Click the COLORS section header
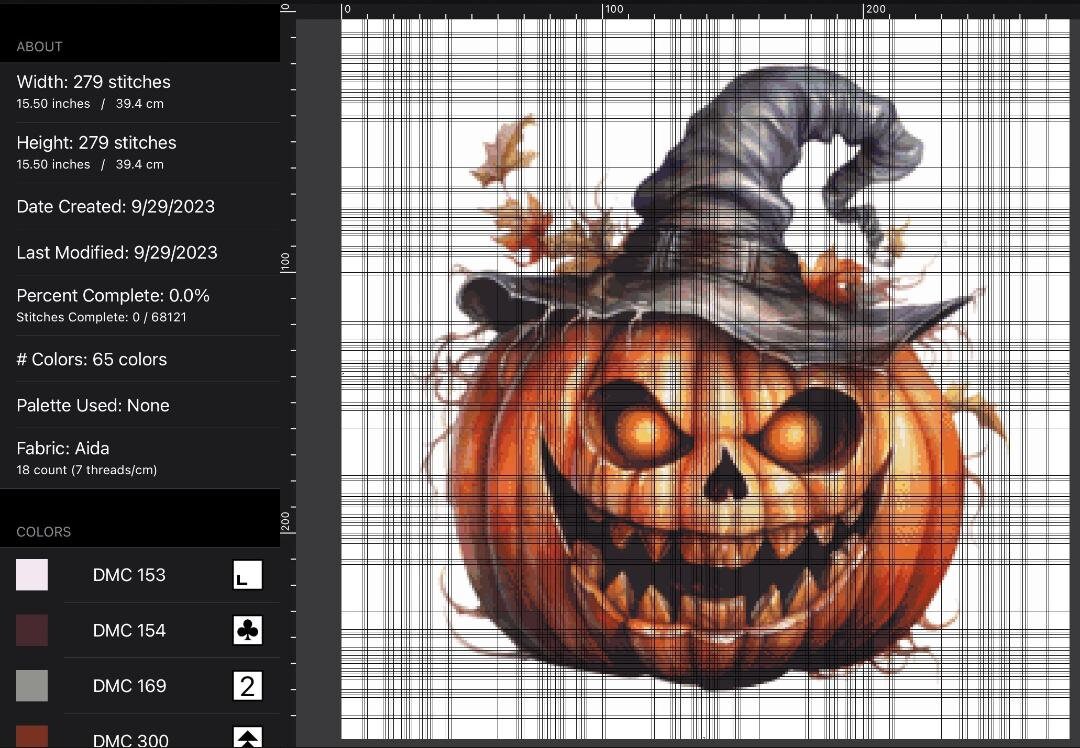The height and width of the screenshot is (748, 1080). point(43,532)
